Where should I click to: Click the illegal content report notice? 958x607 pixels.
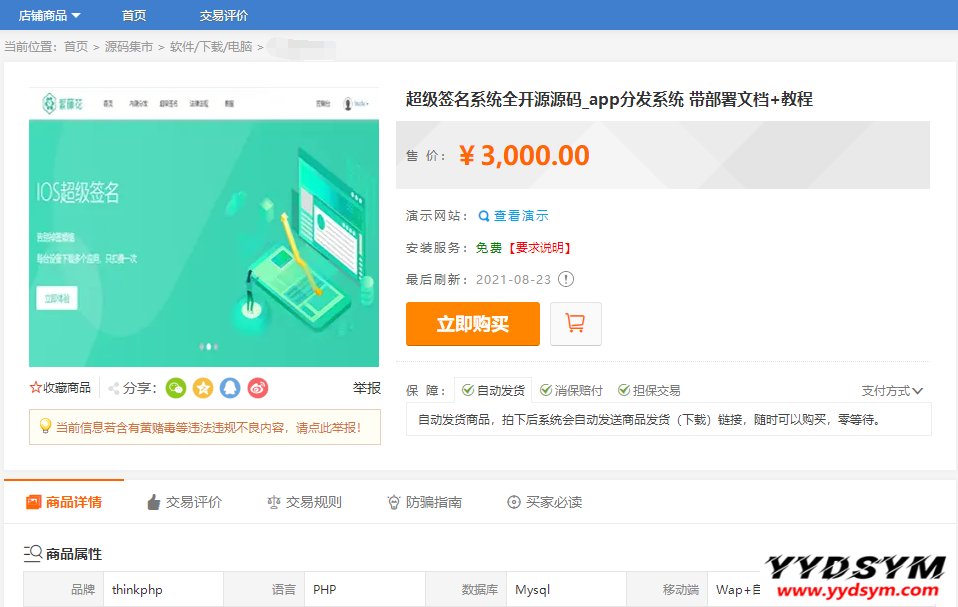coord(205,427)
